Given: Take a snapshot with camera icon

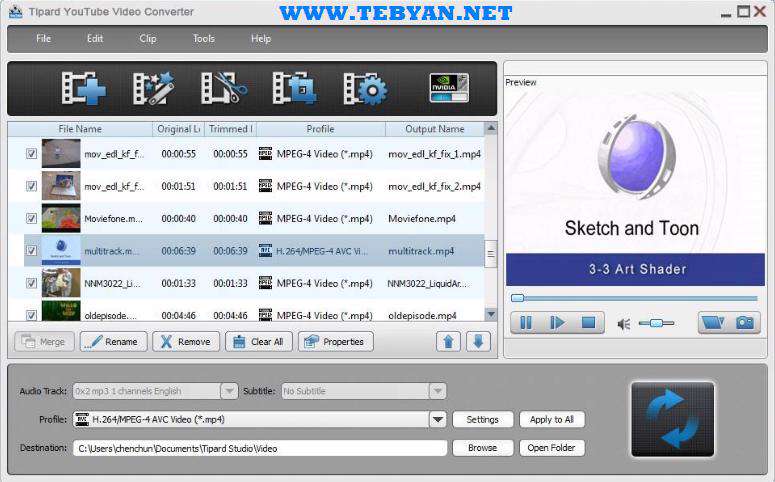Looking at the screenshot, I should coord(744,323).
